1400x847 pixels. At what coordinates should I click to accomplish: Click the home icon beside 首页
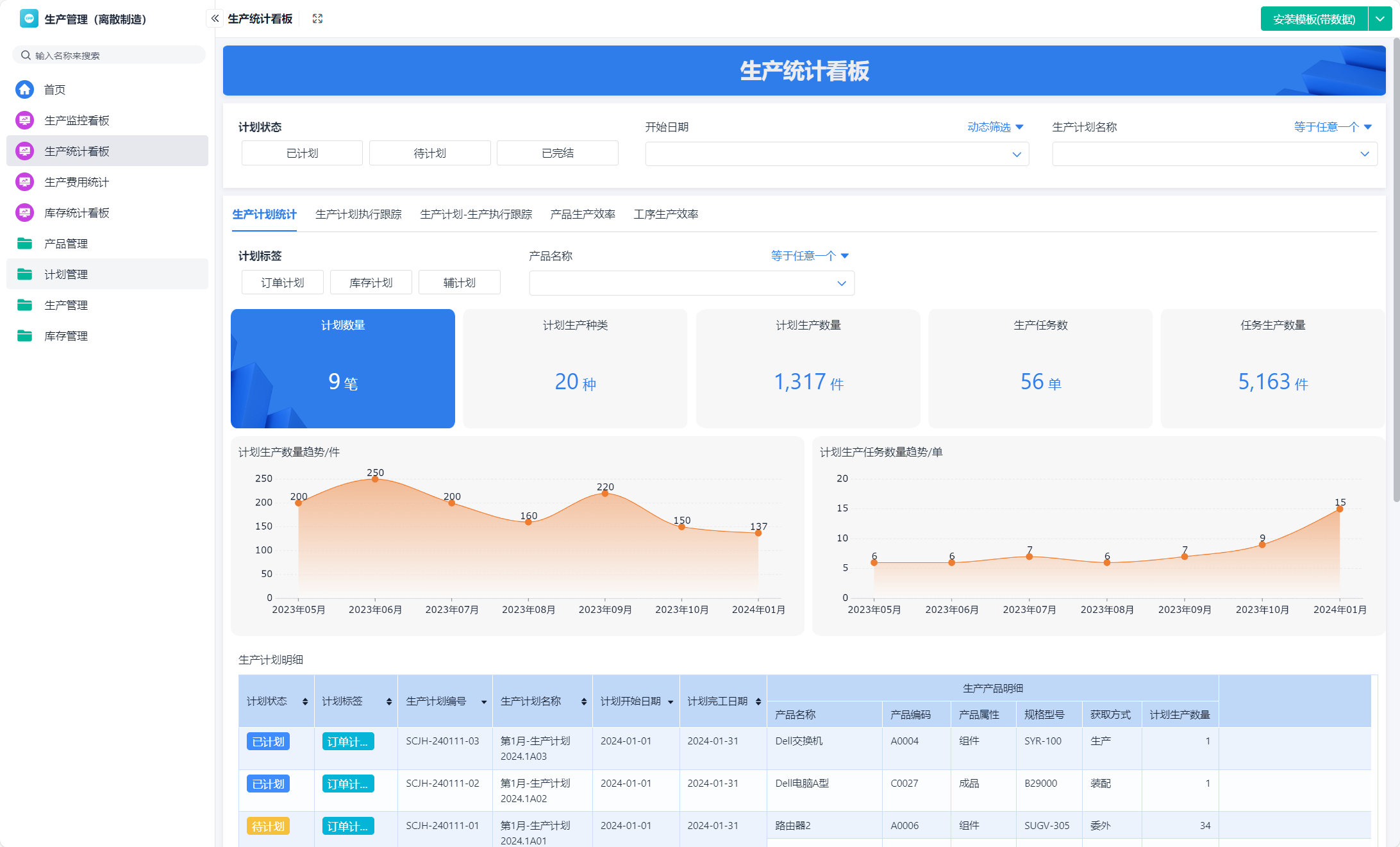click(x=24, y=89)
